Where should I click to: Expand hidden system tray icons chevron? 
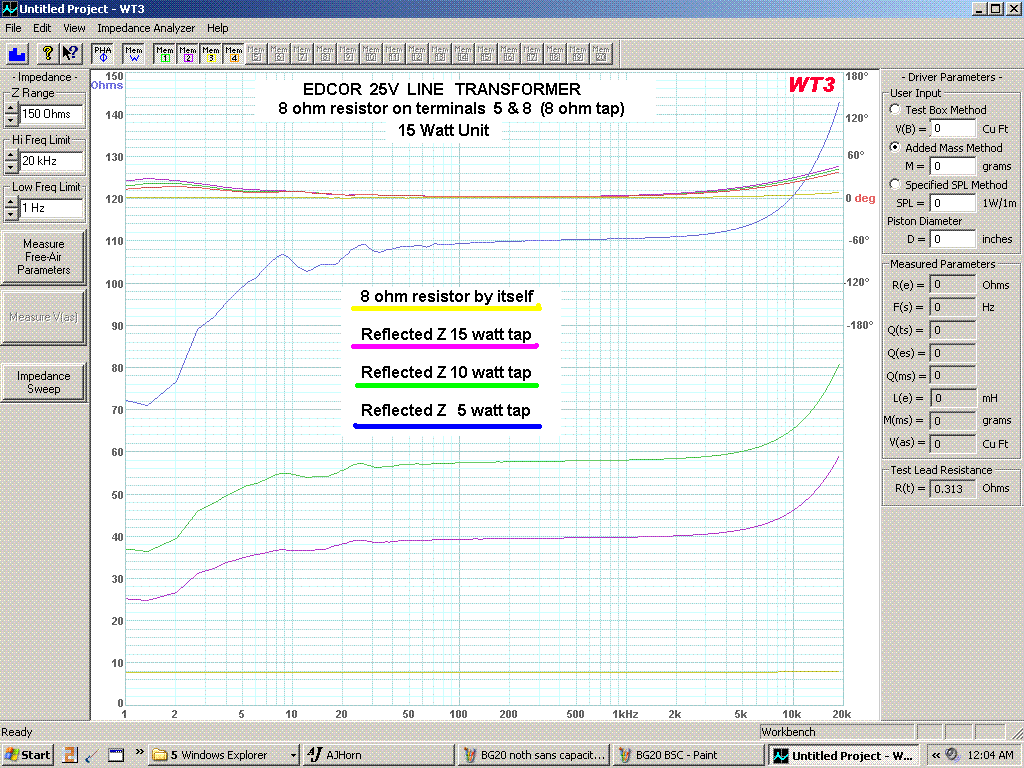[936, 755]
